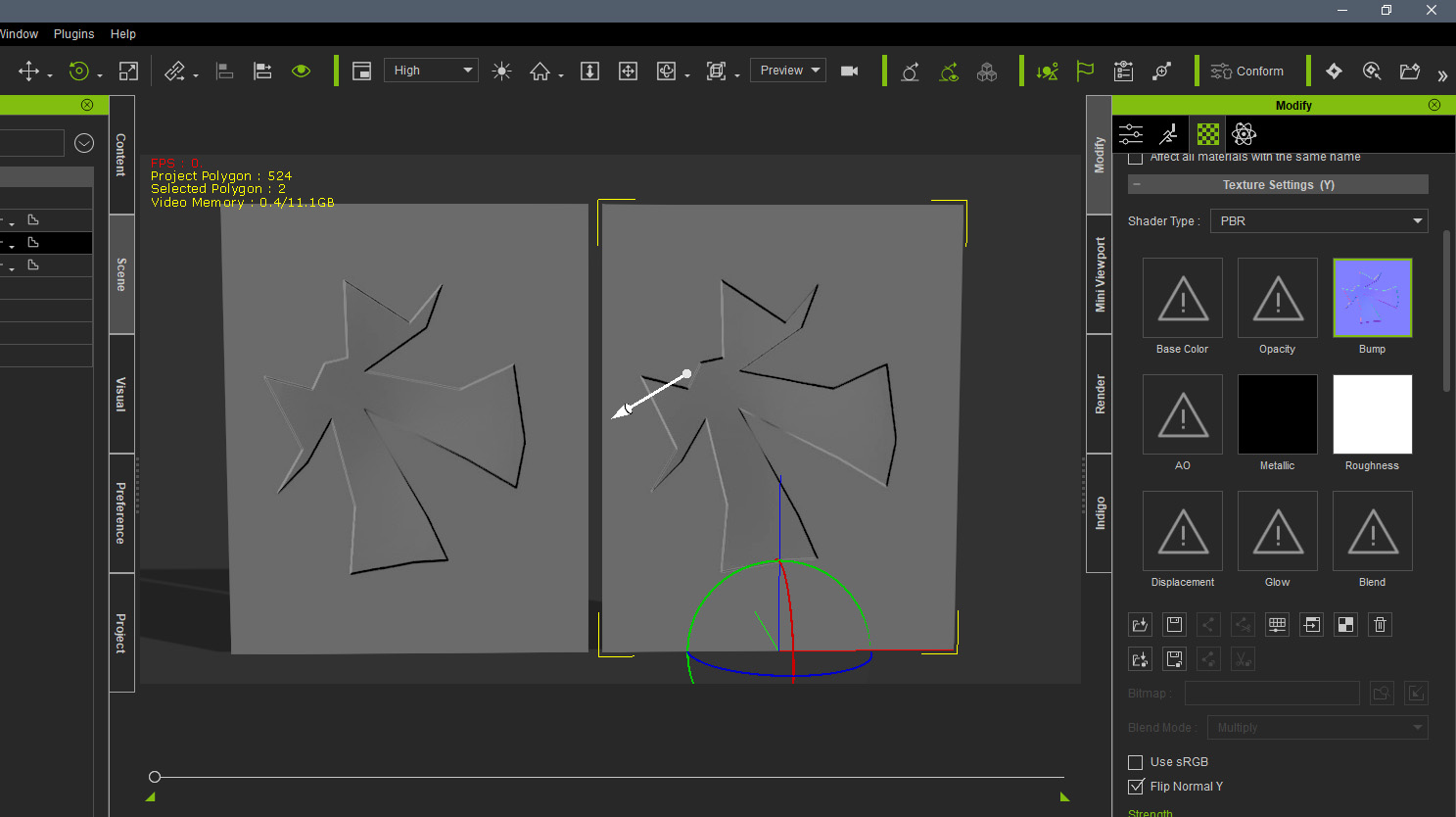1456x817 pixels.
Task: Click the Load texture folder icon
Action: point(1140,624)
